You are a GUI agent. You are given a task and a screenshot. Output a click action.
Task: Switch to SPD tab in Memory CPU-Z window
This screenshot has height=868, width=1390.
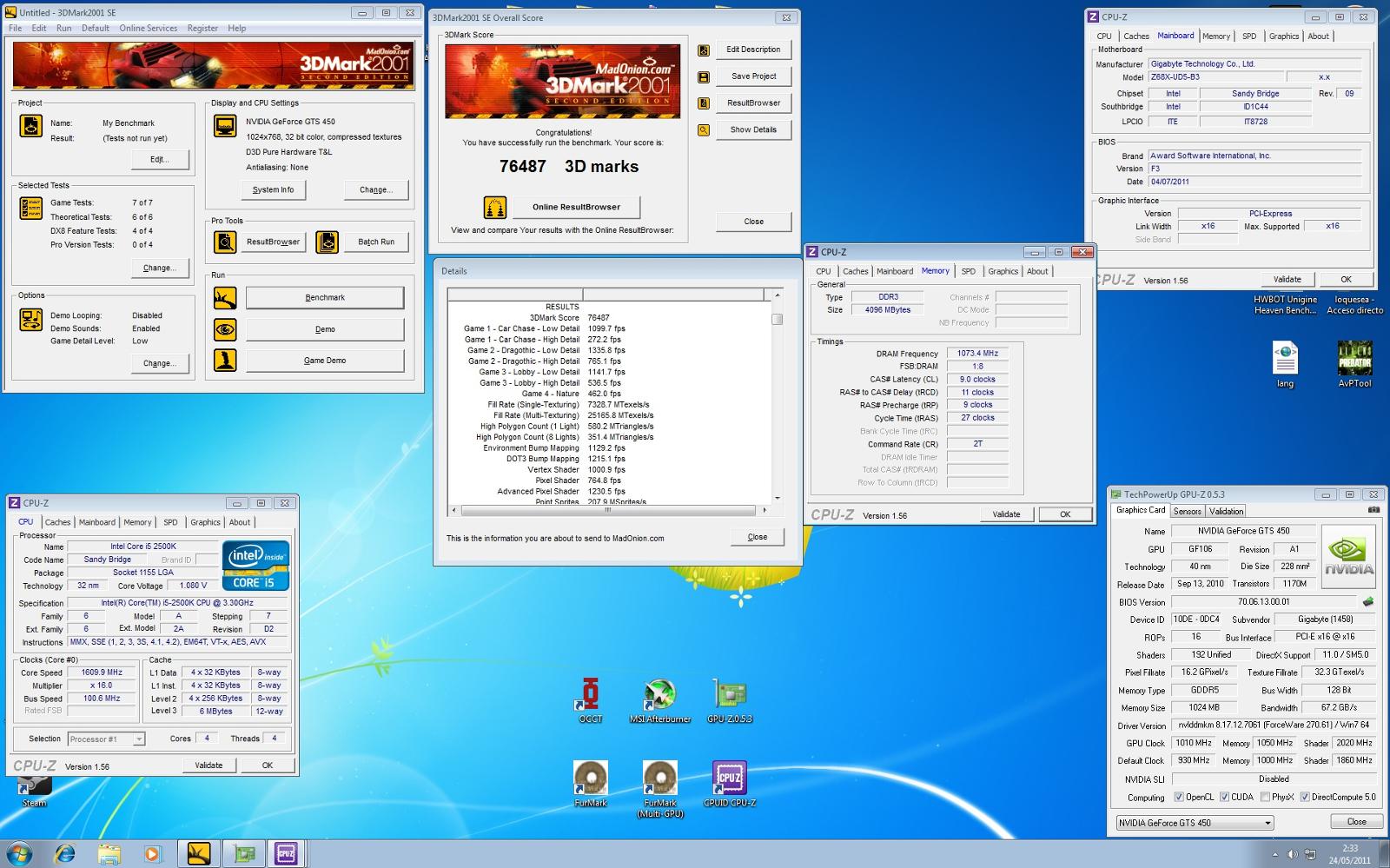coord(968,271)
